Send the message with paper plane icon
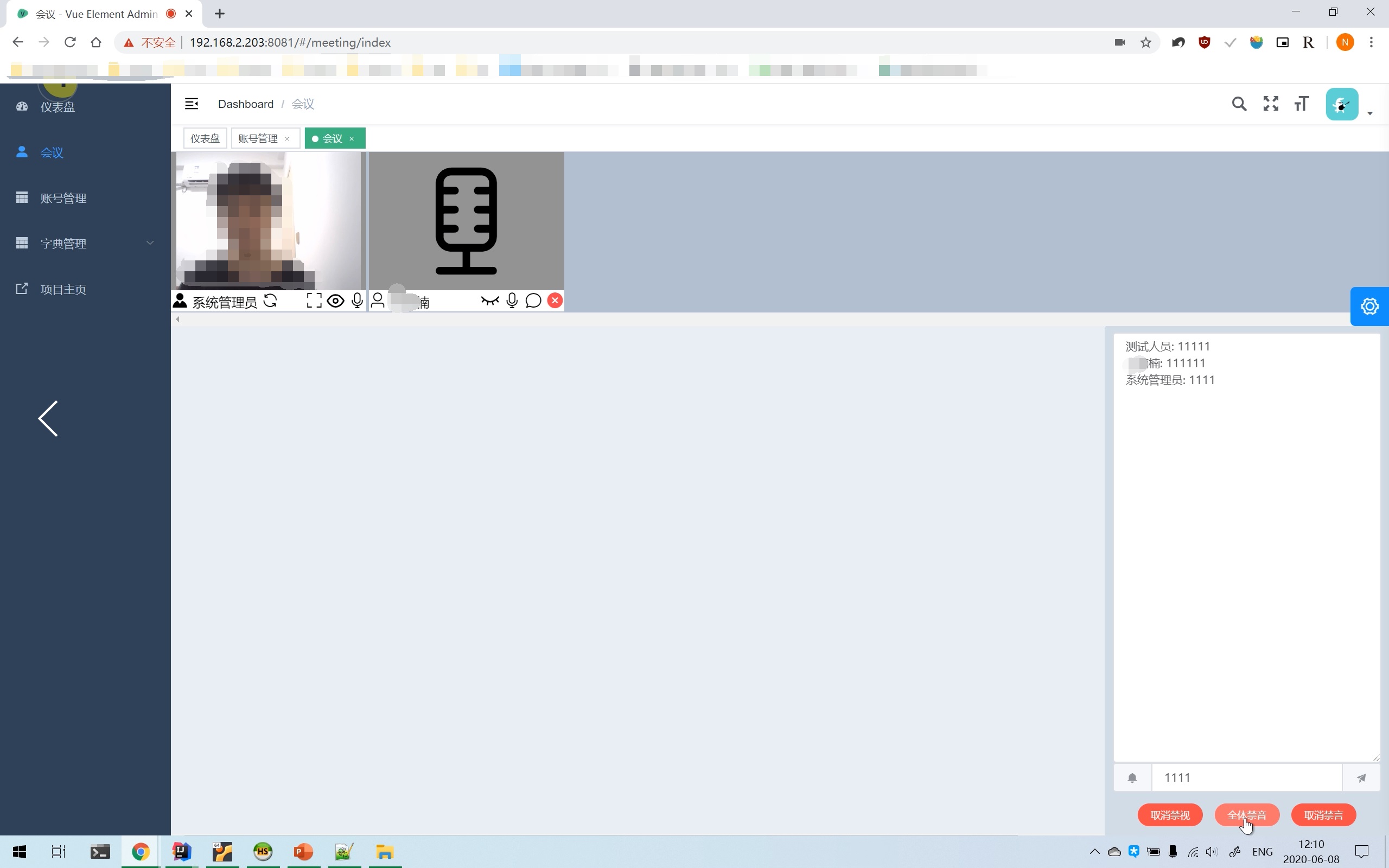The width and height of the screenshot is (1389, 868). tap(1361, 778)
